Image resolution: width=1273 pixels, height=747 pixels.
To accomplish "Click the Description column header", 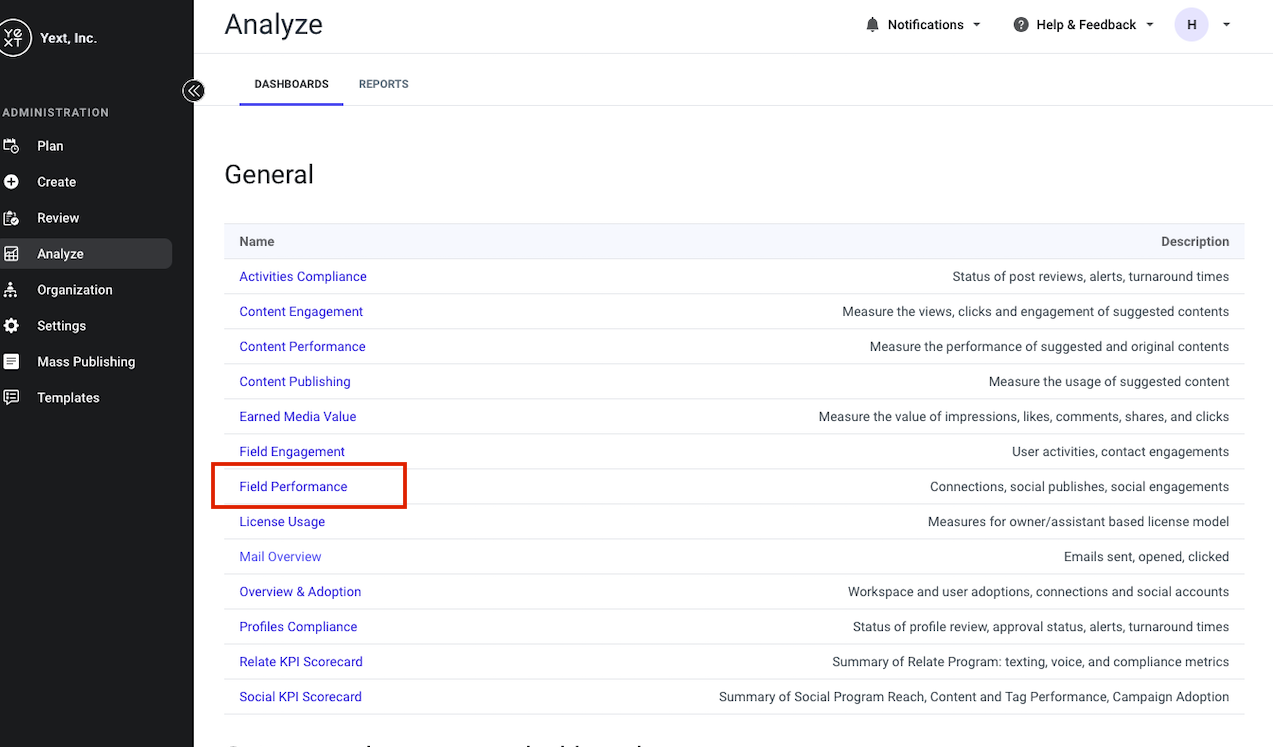I will [x=1195, y=242].
